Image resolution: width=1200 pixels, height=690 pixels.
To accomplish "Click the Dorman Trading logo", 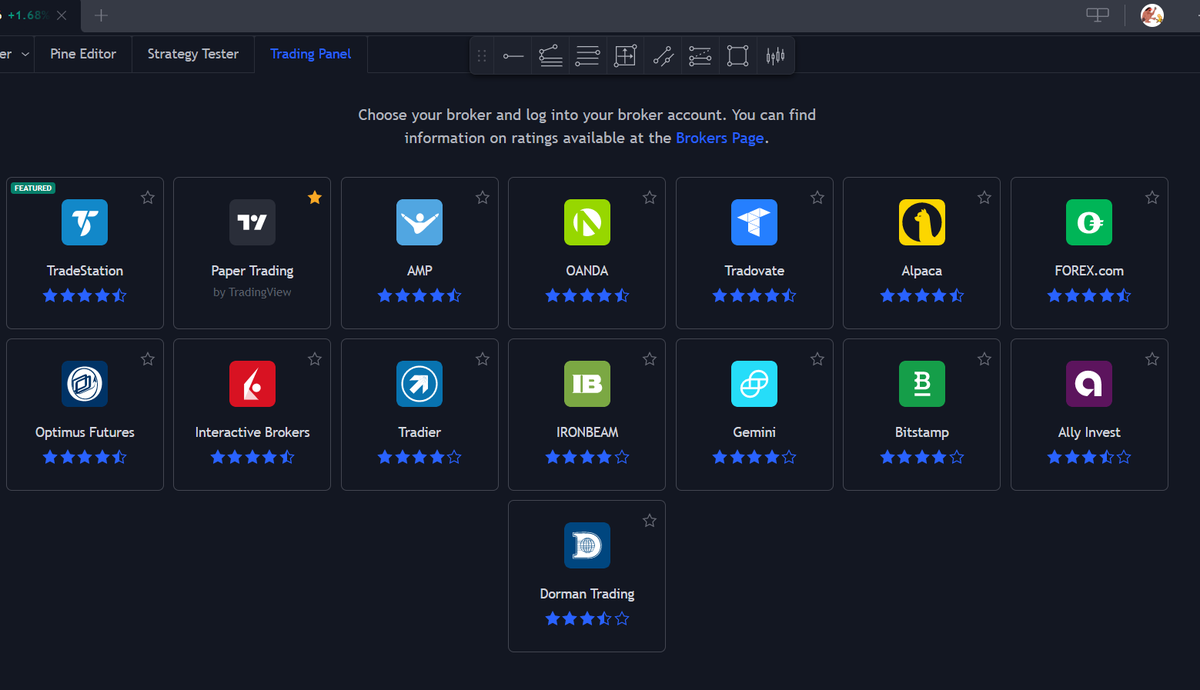I will (x=587, y=545).
